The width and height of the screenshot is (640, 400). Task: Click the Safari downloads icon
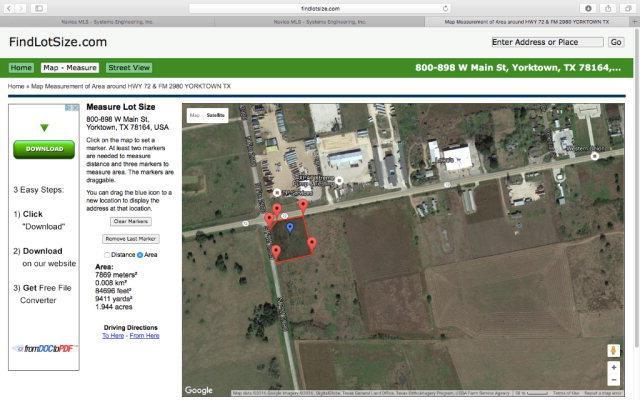tap(588, 8)
